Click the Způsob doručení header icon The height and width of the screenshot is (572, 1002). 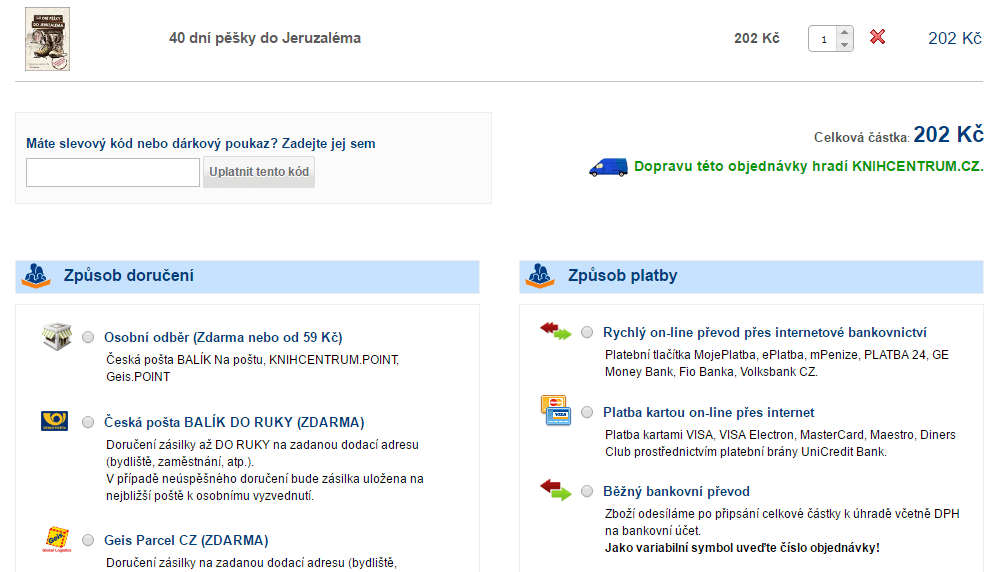click(x=36, y=276)
